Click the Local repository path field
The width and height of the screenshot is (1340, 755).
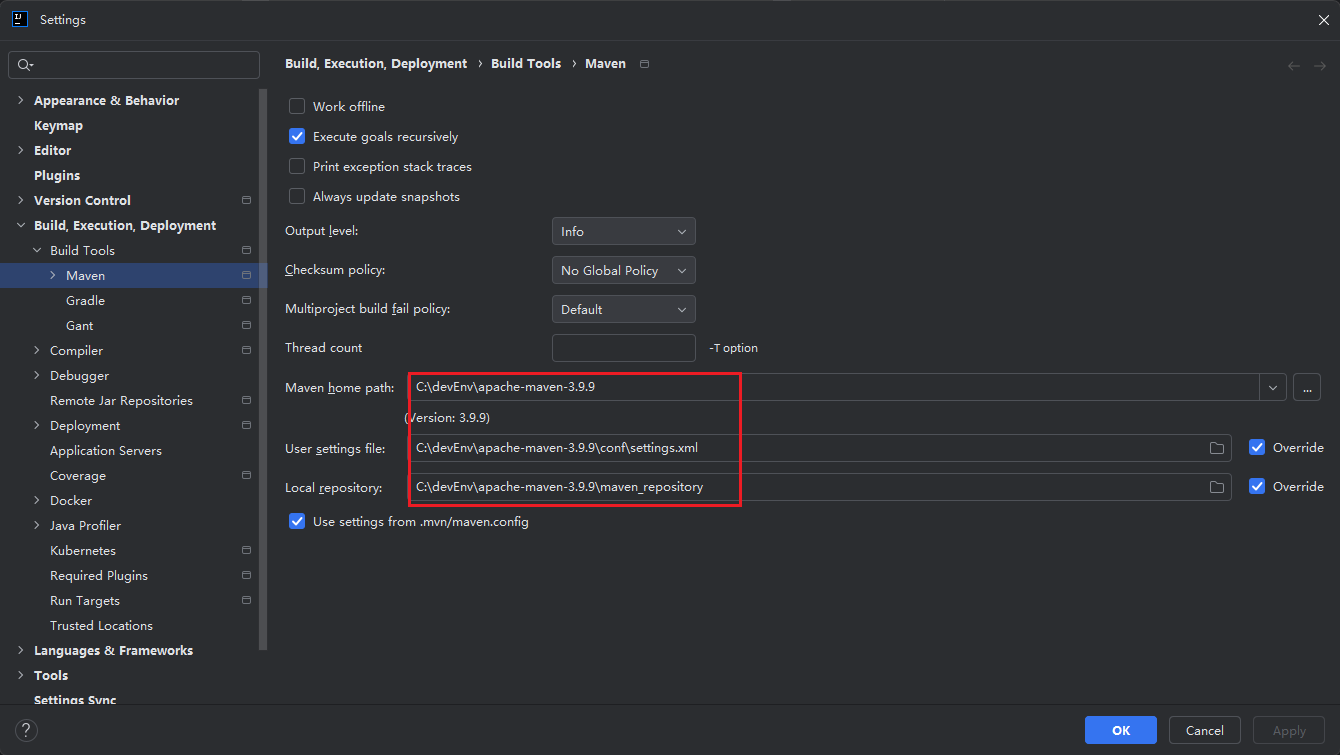click(x=820, y=487)
